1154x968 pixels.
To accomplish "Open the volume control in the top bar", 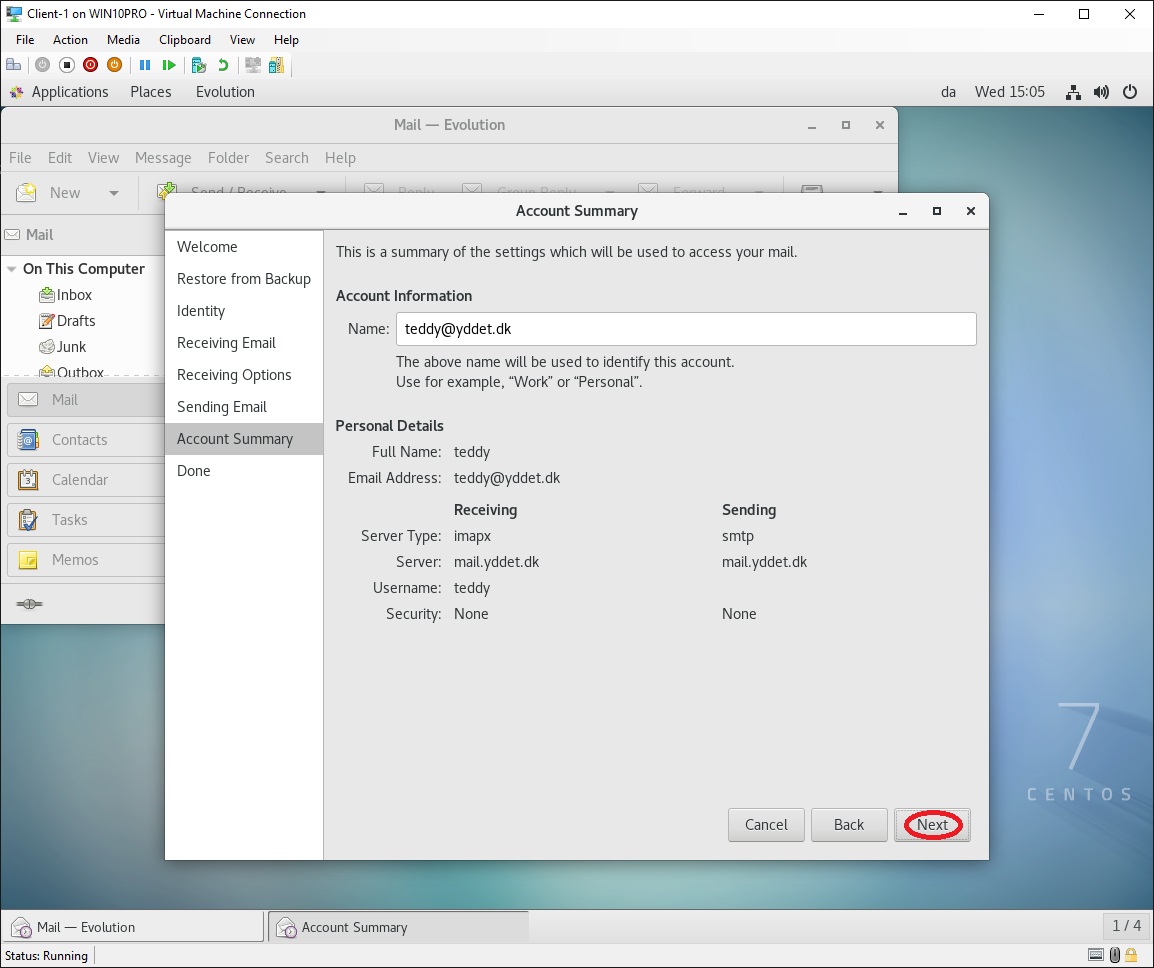I will pos(1101,92).
